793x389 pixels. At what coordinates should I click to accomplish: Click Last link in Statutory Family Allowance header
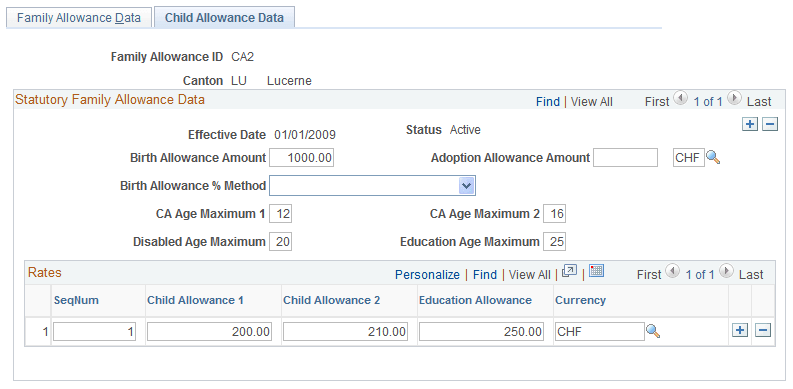tap(759, 102)
